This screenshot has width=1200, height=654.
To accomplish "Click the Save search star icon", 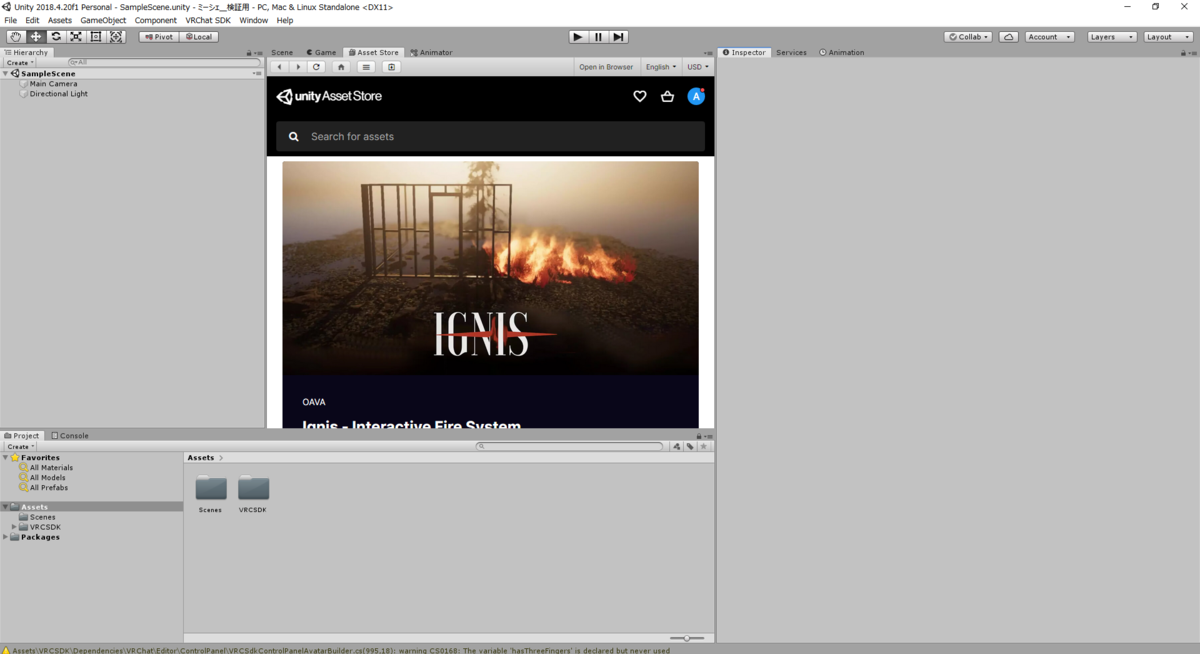I will click(704, 447).
